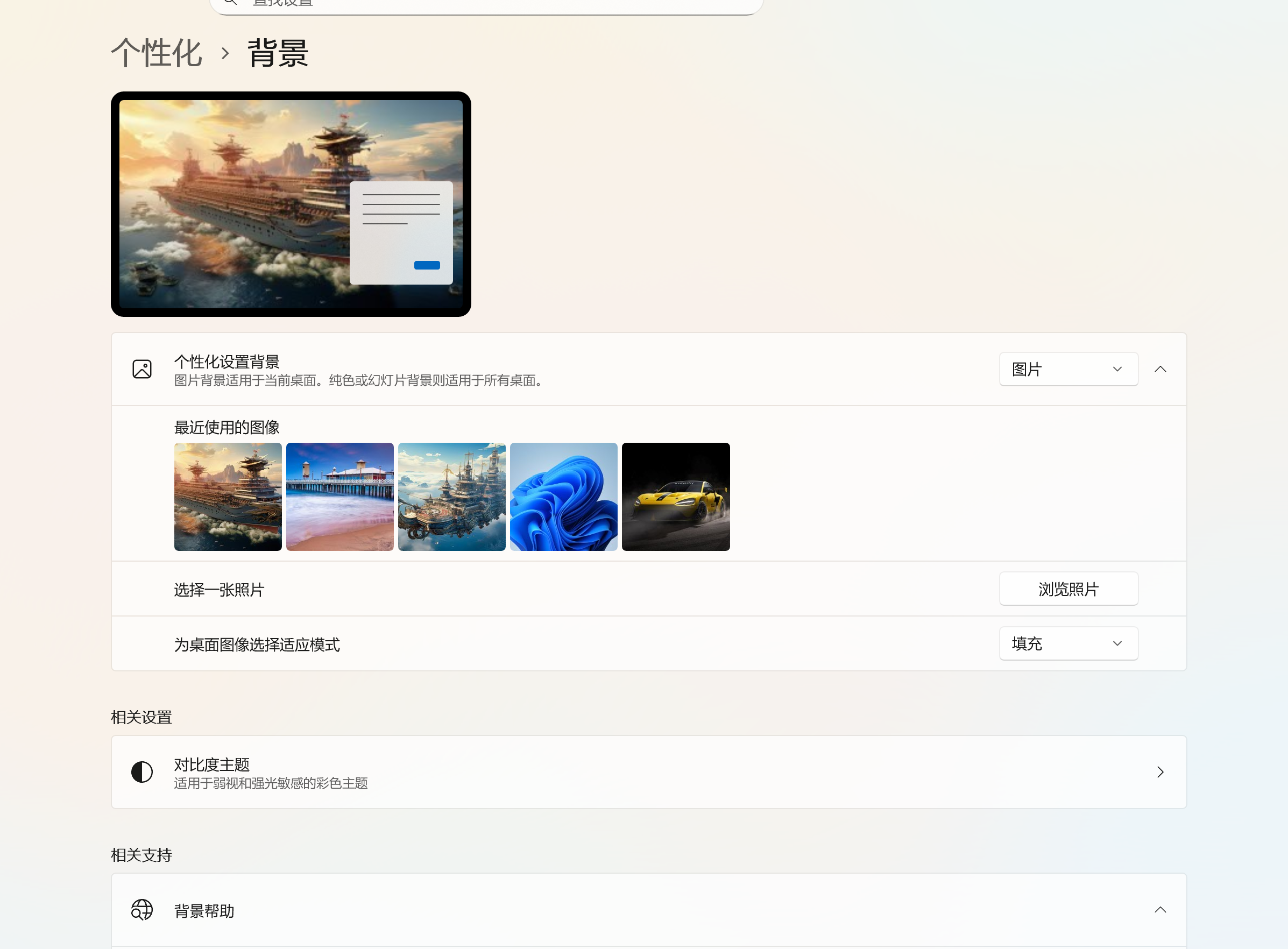Choose the beach pier image under 最近使用的图像
Image resolution: width=1288 pixels, height=949 pixels.
pos(339,496)
